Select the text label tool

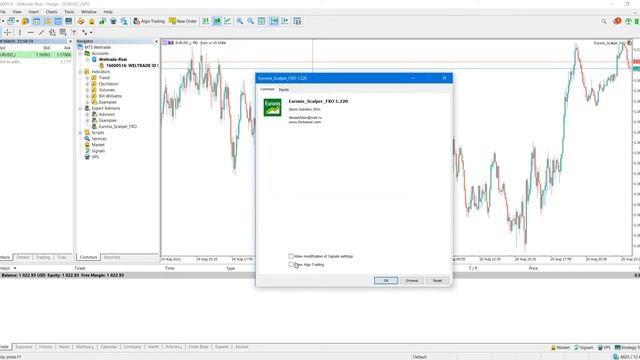point(74,32)
